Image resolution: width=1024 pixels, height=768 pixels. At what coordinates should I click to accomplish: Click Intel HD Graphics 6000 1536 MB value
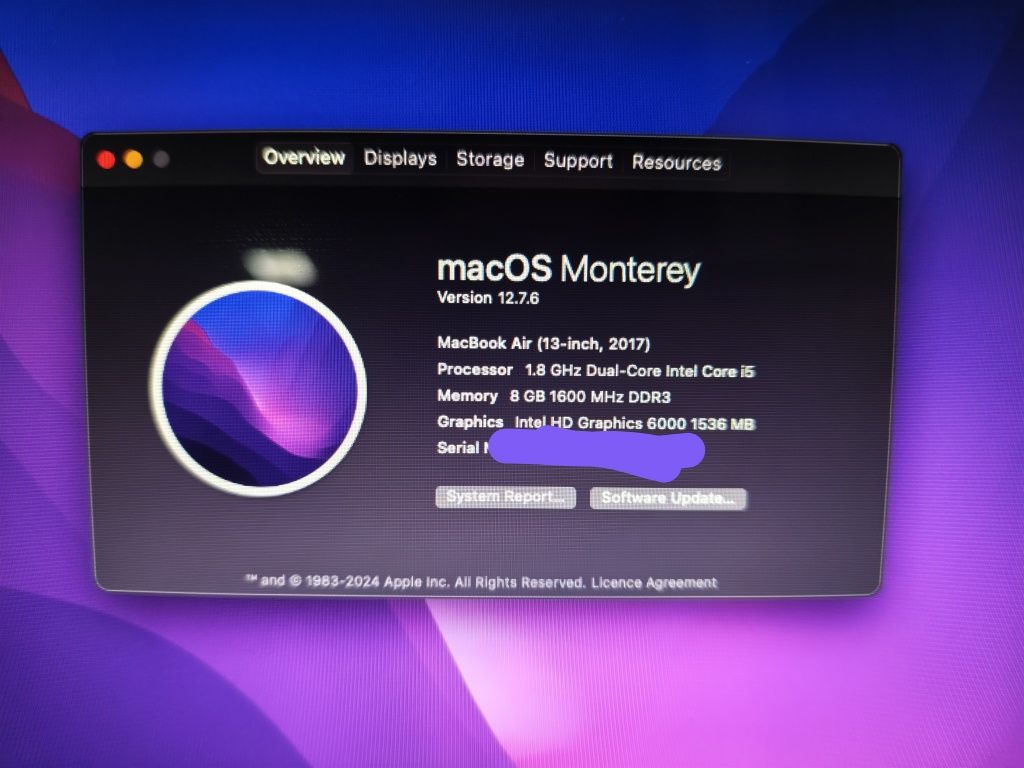point(634,423)
